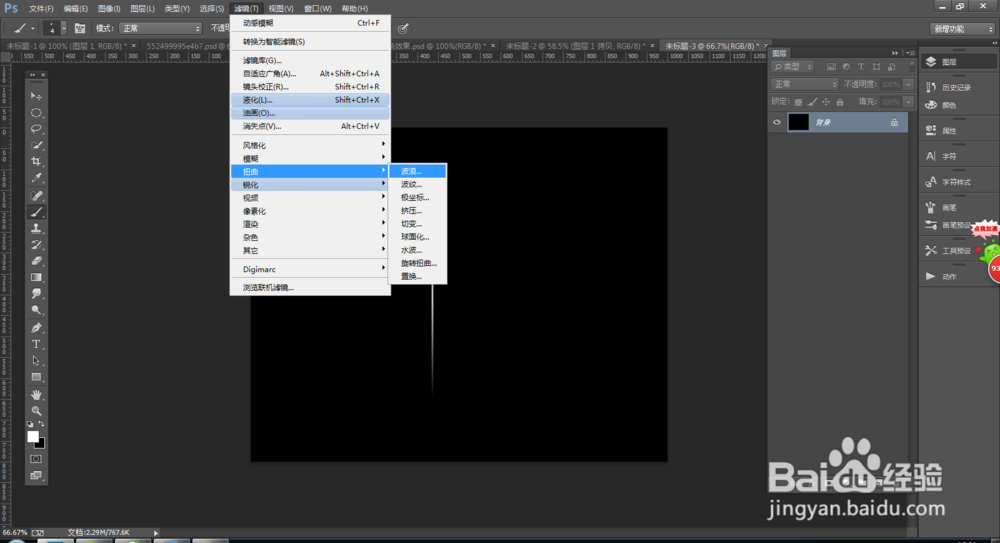Select the Healing Brush tool
The width and height of the screenshot is (1000, 543).
click(36, 196)
